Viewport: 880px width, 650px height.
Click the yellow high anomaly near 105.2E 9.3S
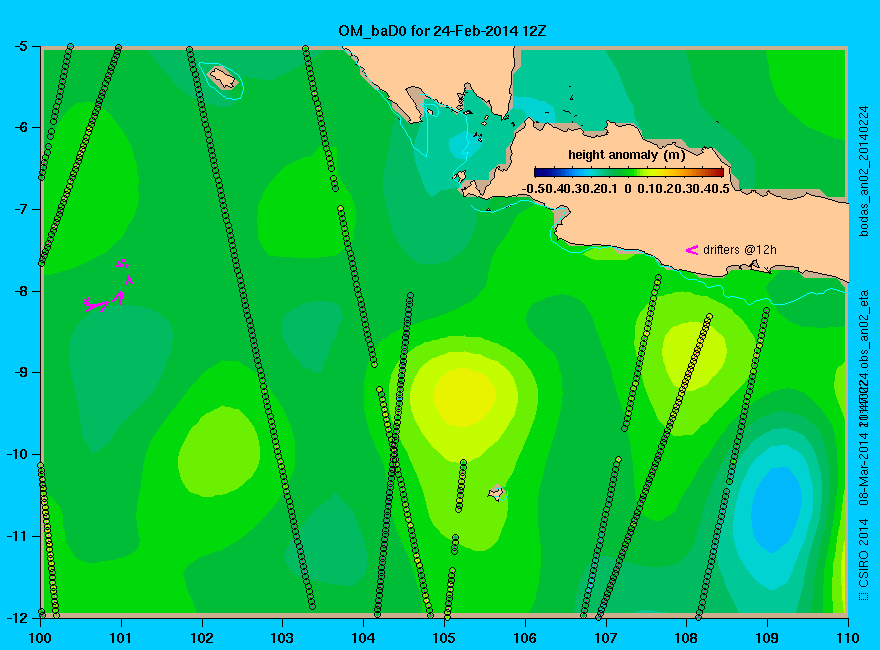(x=465, y=397)
